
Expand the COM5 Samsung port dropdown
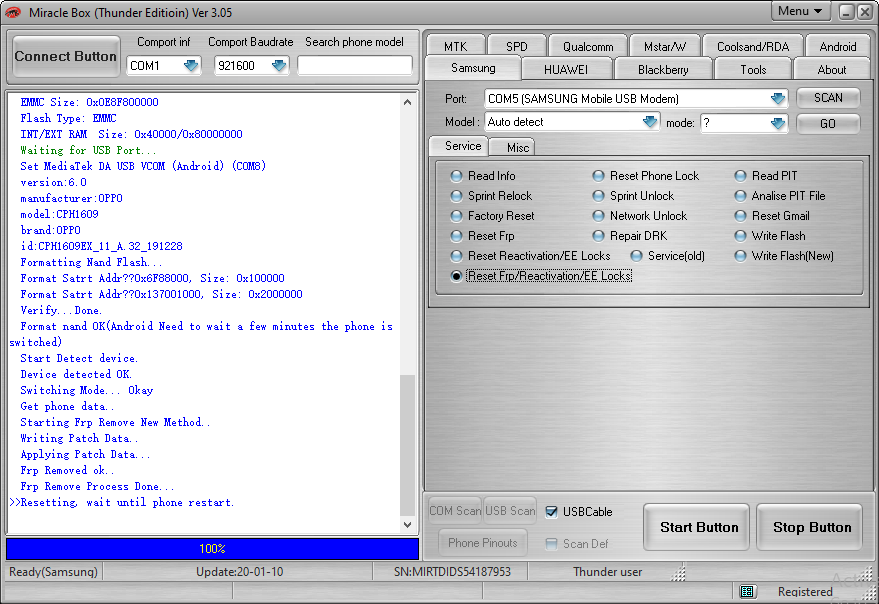coord(778,99)
